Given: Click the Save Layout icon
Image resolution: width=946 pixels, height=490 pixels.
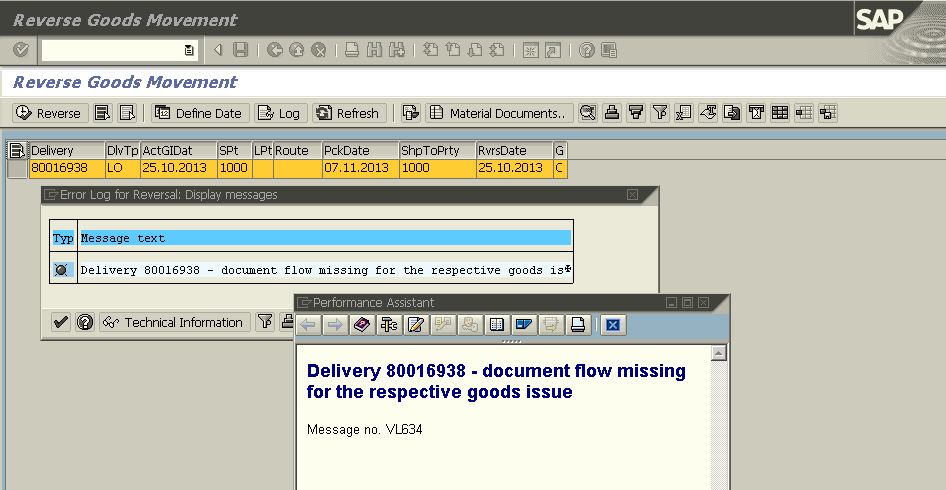Looking at the screenshot, I should (828, 113).
